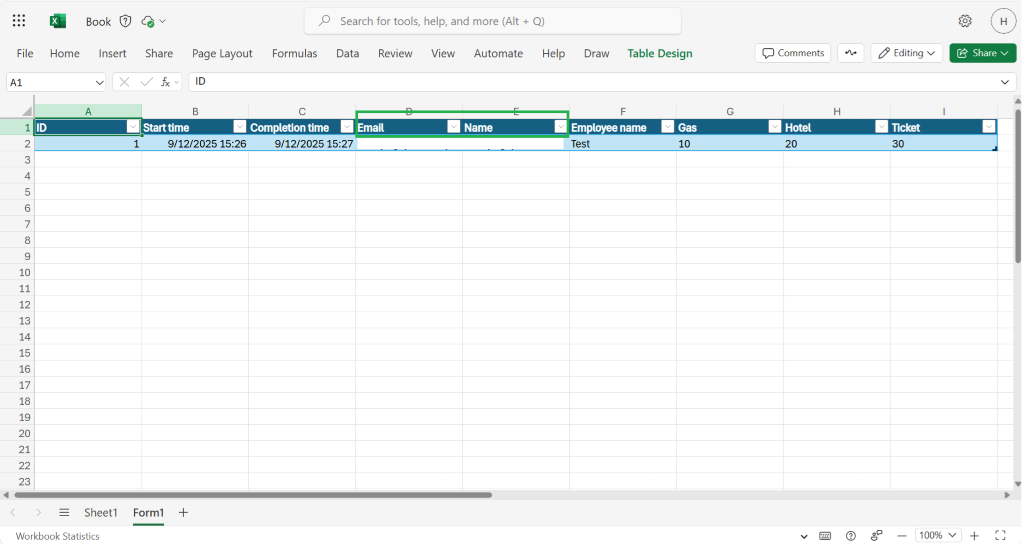Image resolution: width=1024 pixels, height=545 pixels.
Task: Open the Comments pane button
Action: click(793, 53)
